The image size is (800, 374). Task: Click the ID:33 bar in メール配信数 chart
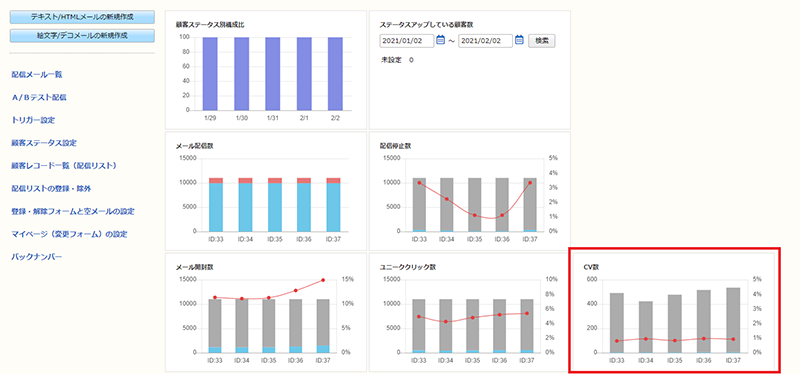216,205
